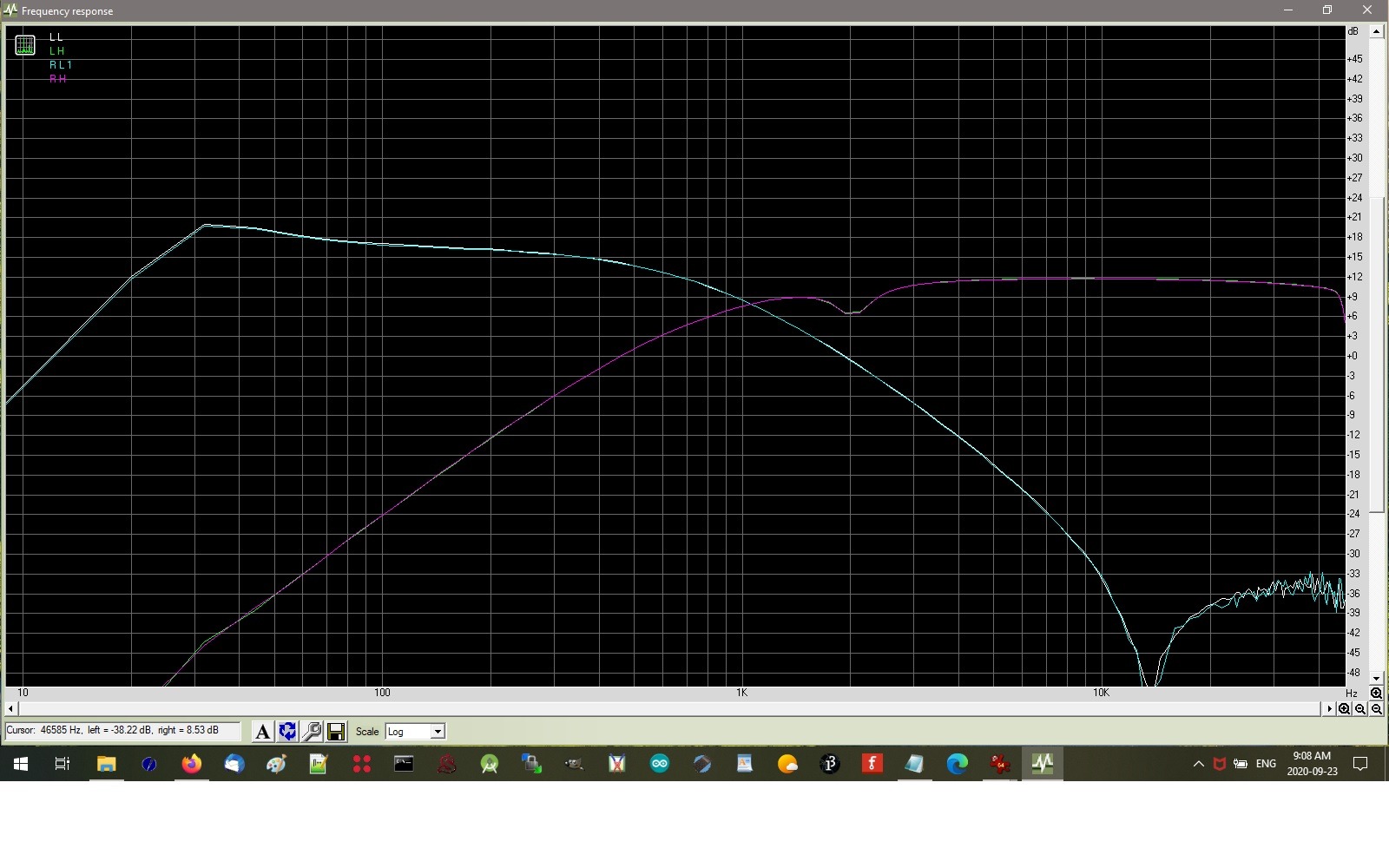Open the clock showing 9:08 AM
Viewport: 1389px width, 868px height.
(x=1312, y=764)
